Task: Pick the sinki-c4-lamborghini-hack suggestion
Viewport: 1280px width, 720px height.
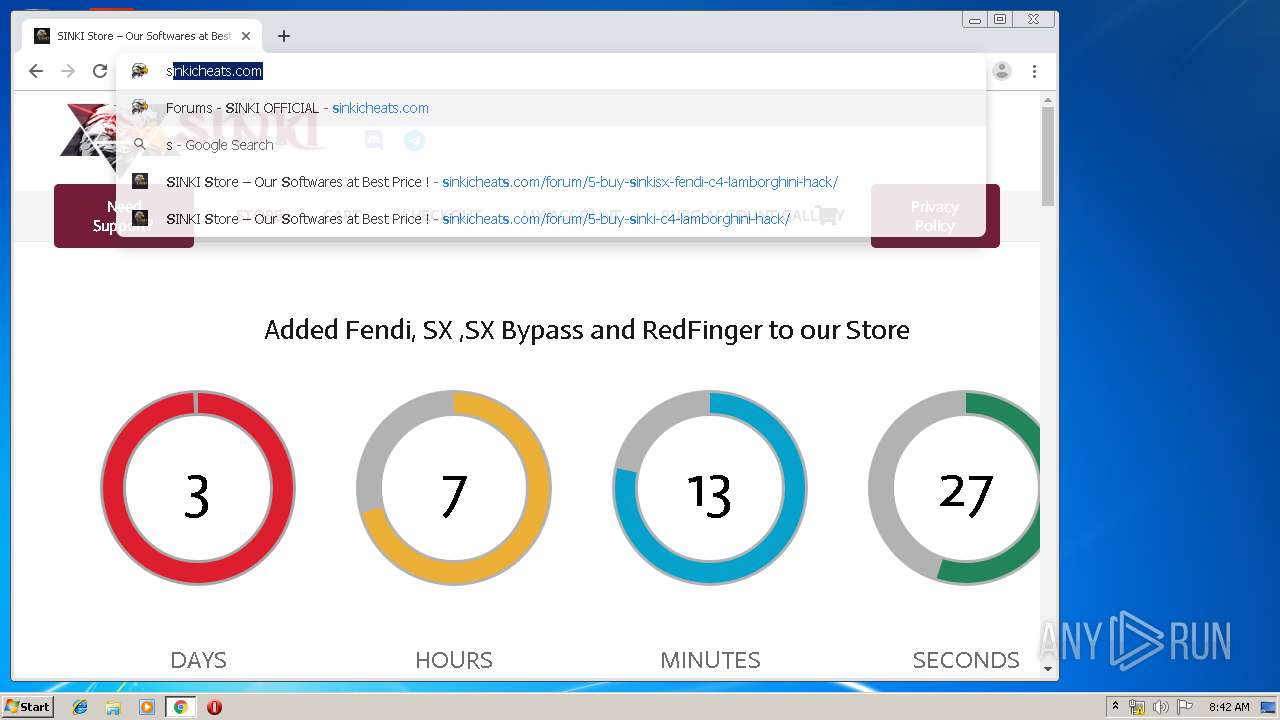Action: click(551, 219)
